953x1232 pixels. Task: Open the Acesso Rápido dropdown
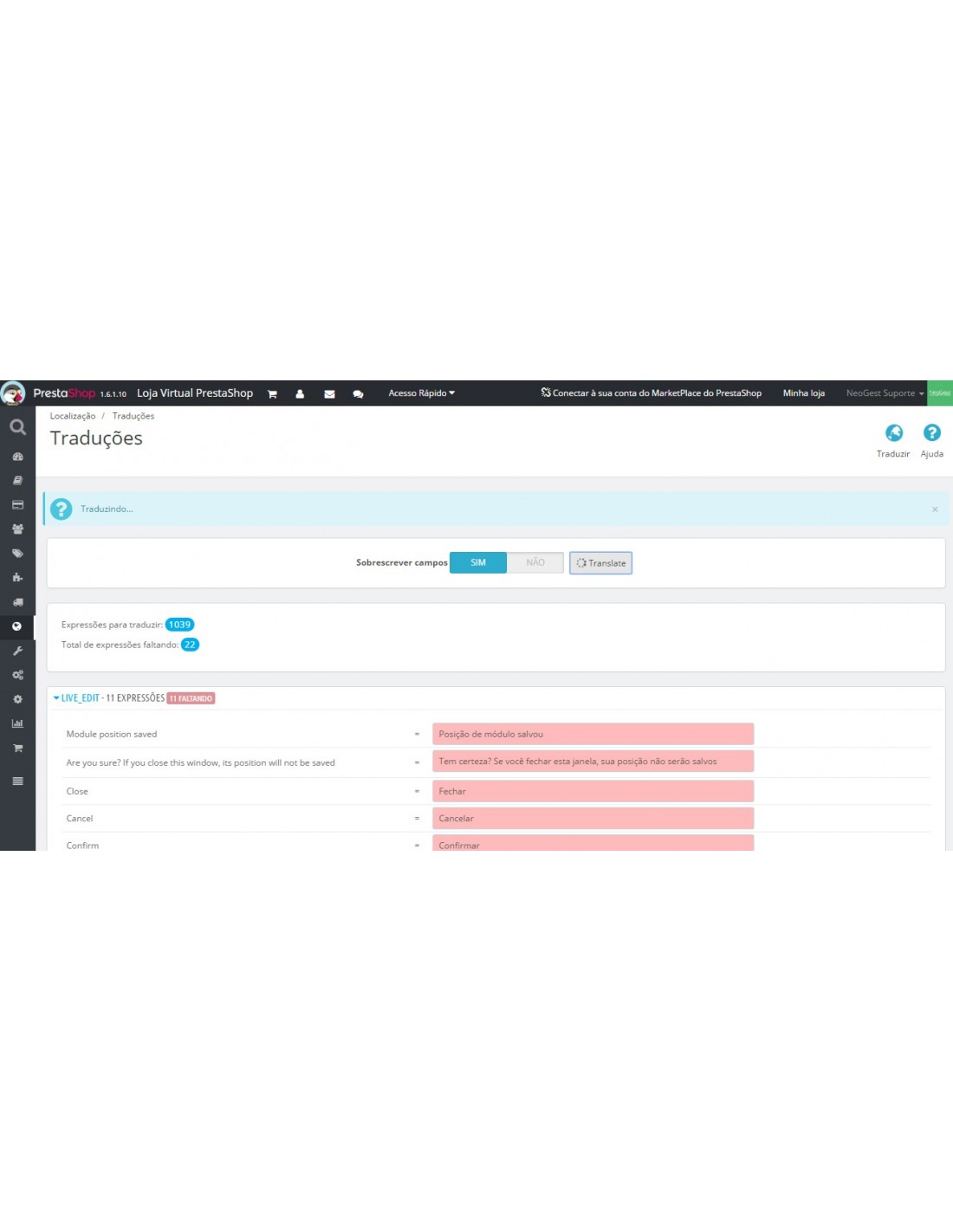point(421,393)
